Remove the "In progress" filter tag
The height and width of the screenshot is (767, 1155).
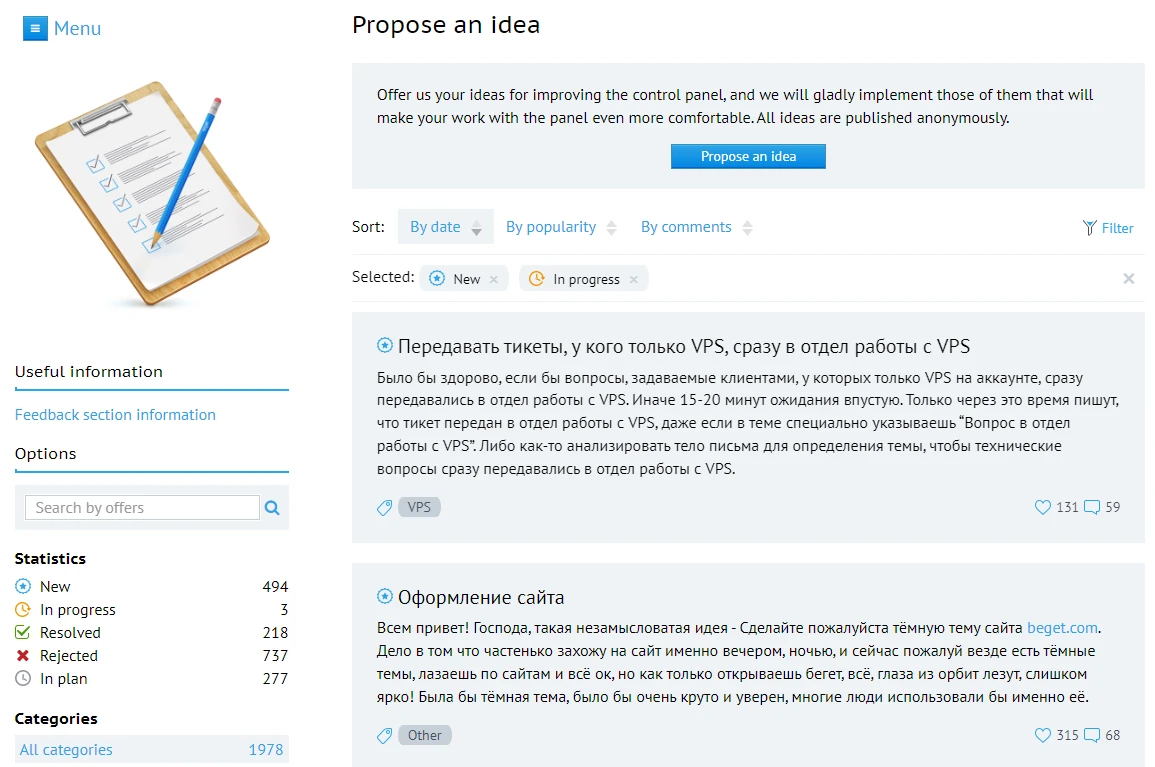point(632,279)
